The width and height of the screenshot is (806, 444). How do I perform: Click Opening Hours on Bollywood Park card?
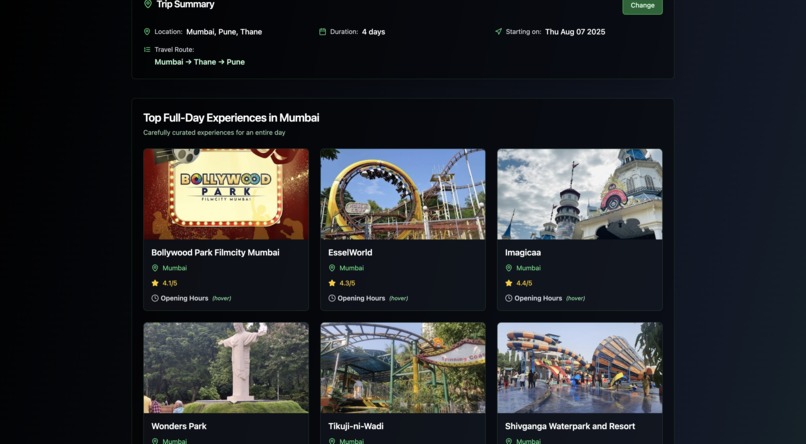(184, 299)
